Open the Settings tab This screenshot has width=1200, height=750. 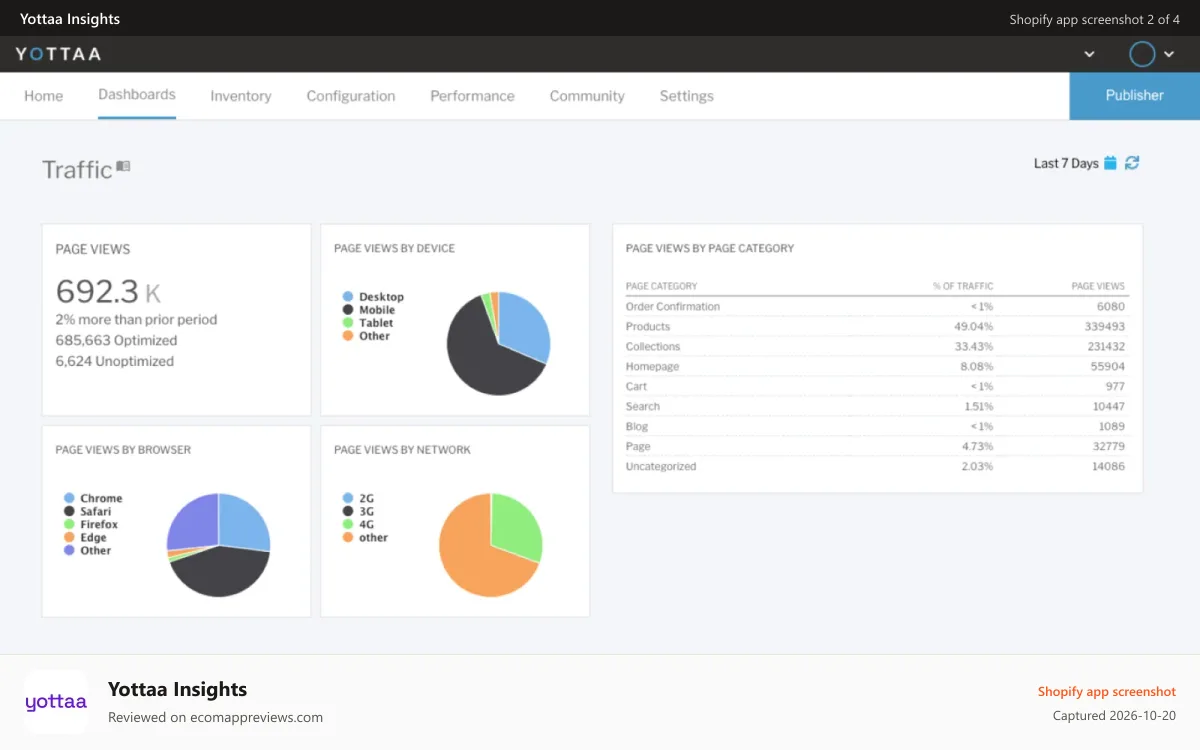[x=686, y=96]
